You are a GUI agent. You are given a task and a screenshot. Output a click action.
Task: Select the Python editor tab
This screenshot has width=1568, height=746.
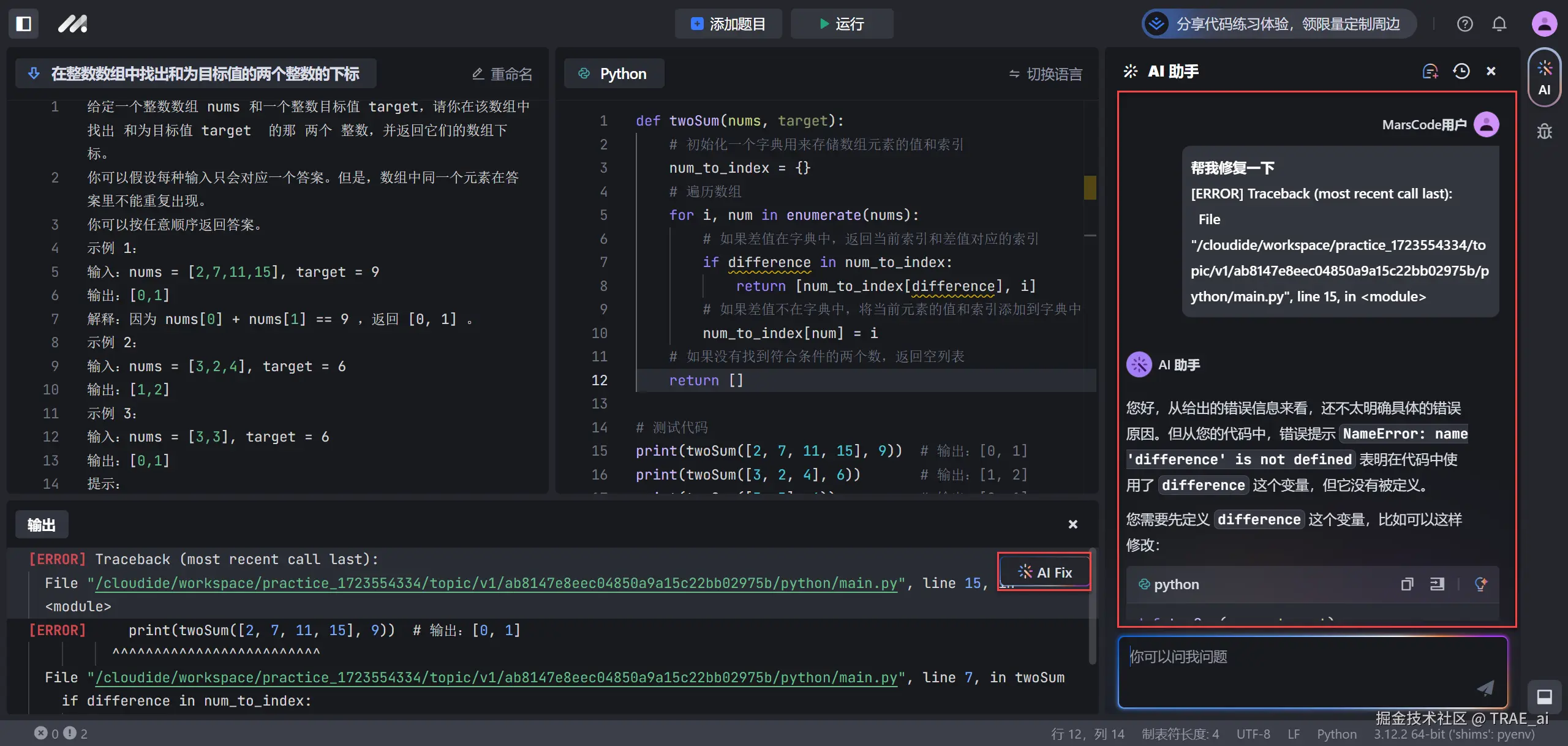[613, 74]
